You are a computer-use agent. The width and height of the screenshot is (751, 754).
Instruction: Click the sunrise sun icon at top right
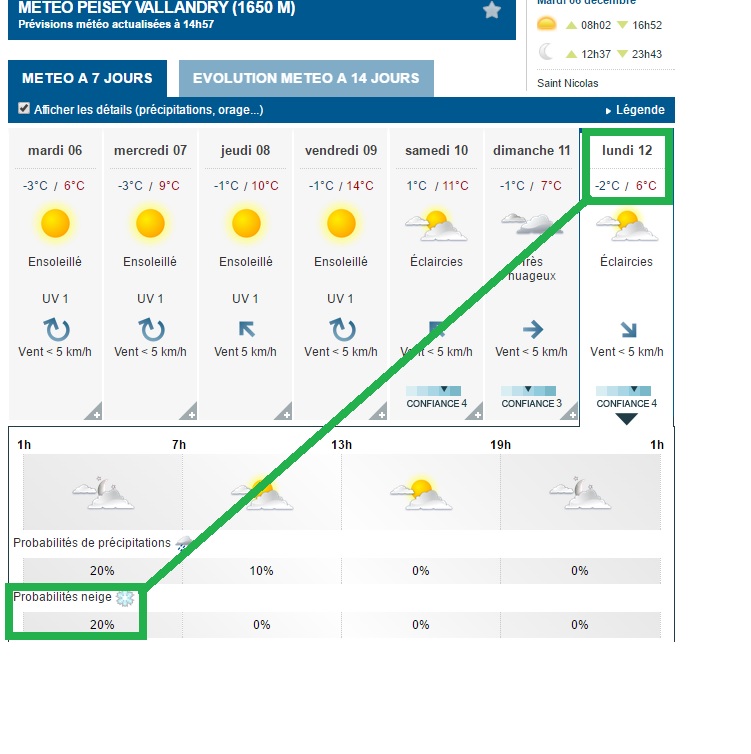(x=547, y=25)
